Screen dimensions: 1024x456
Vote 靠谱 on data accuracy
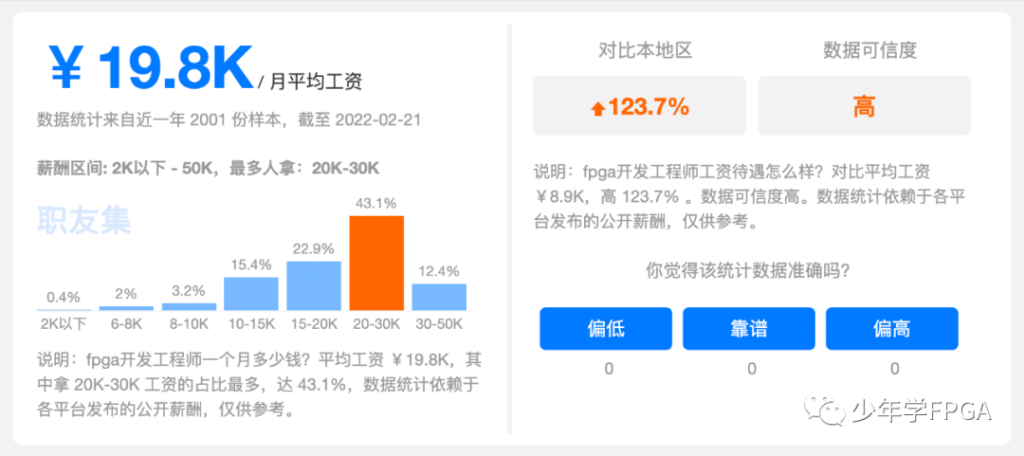[x=749, y=329]
